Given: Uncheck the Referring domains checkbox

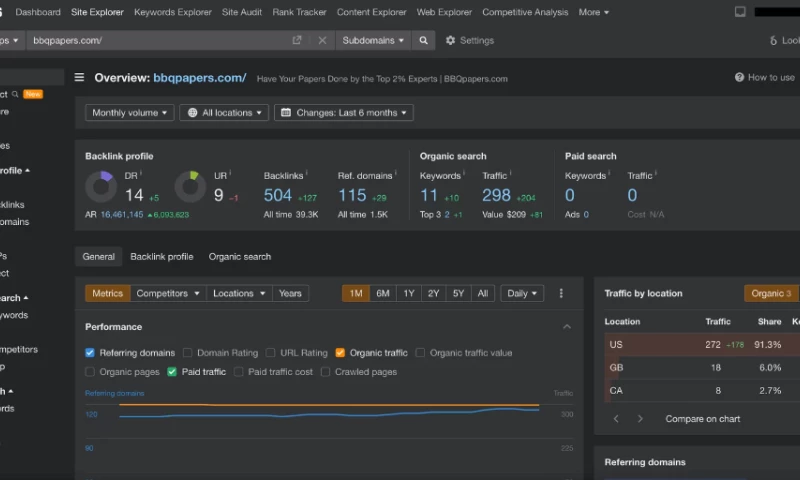Looking at the screenshot, I should 90,353.
